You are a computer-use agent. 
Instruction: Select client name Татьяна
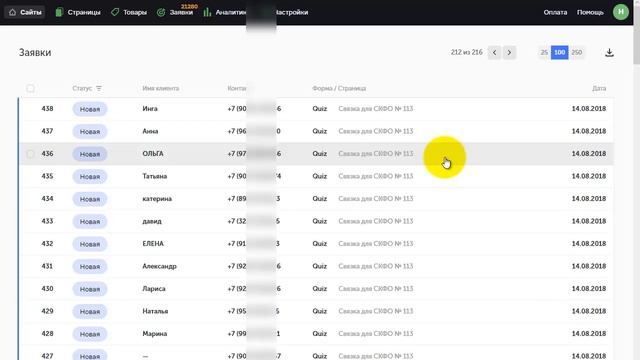point(155,176)
